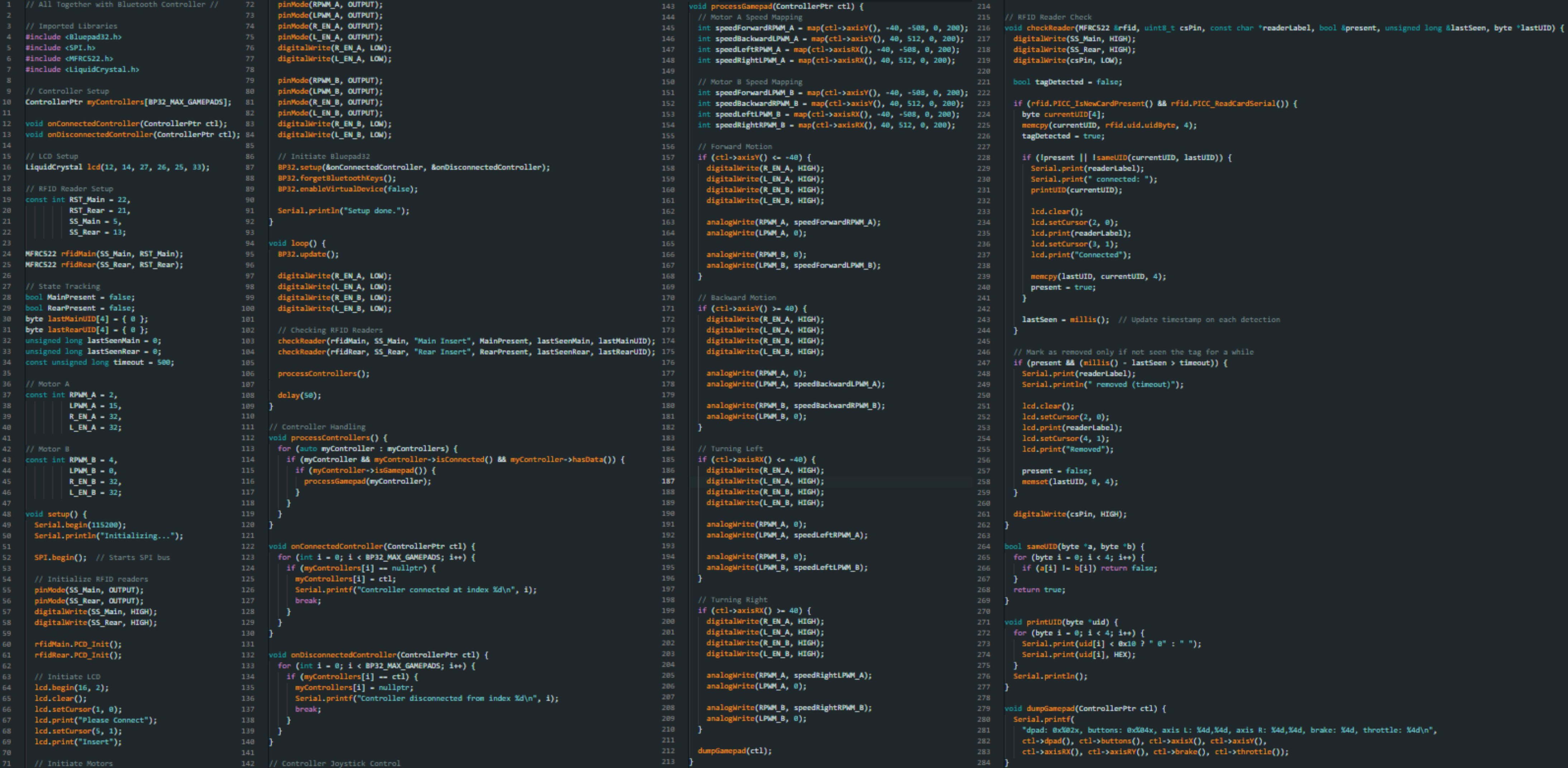1568x768 pixels.
Task: Click line number 187 in the gutter
Action: tap(668, 481)
